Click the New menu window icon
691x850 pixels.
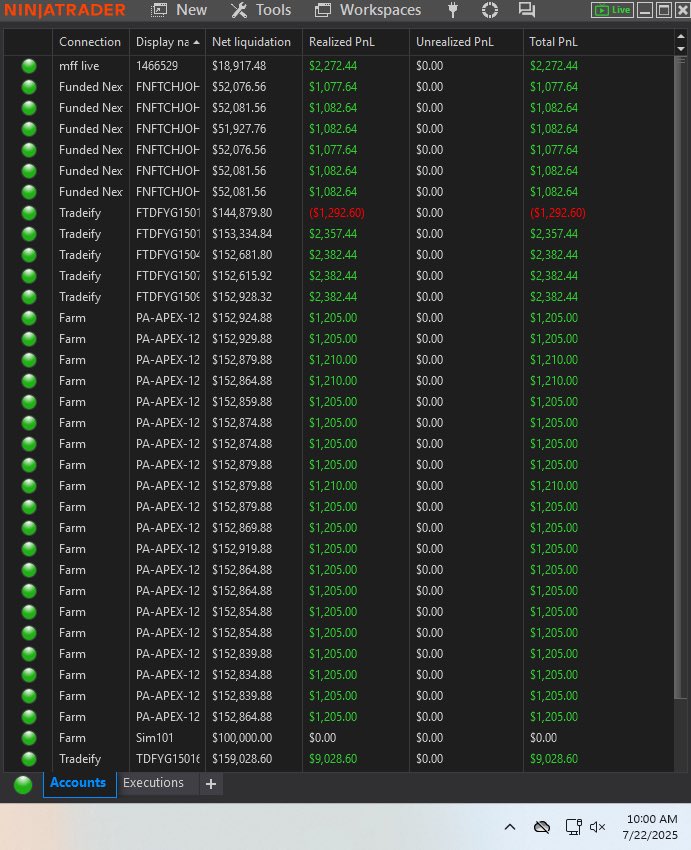coord(158,10)
